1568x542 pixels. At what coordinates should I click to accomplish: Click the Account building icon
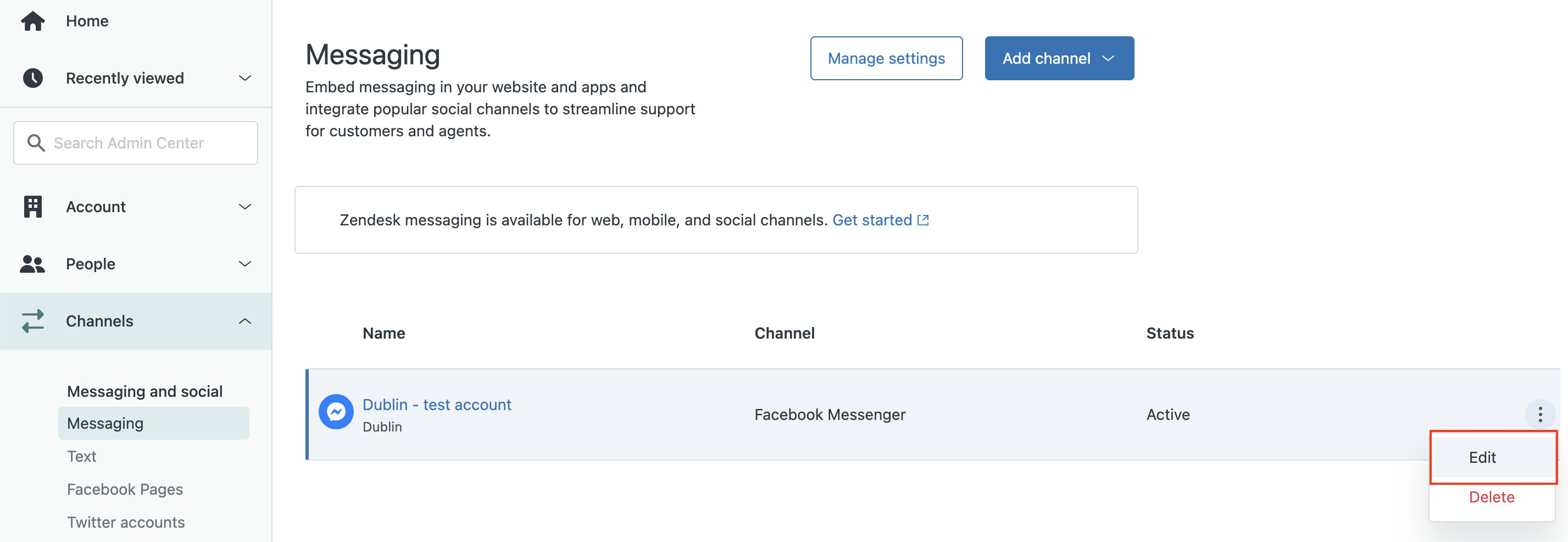33,207
